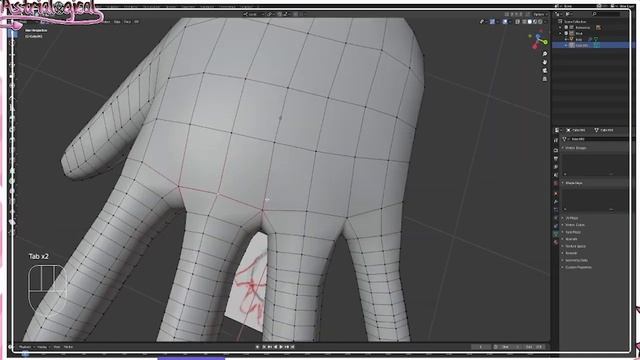Open the properties editor type dropdown

tap(557, 130)
